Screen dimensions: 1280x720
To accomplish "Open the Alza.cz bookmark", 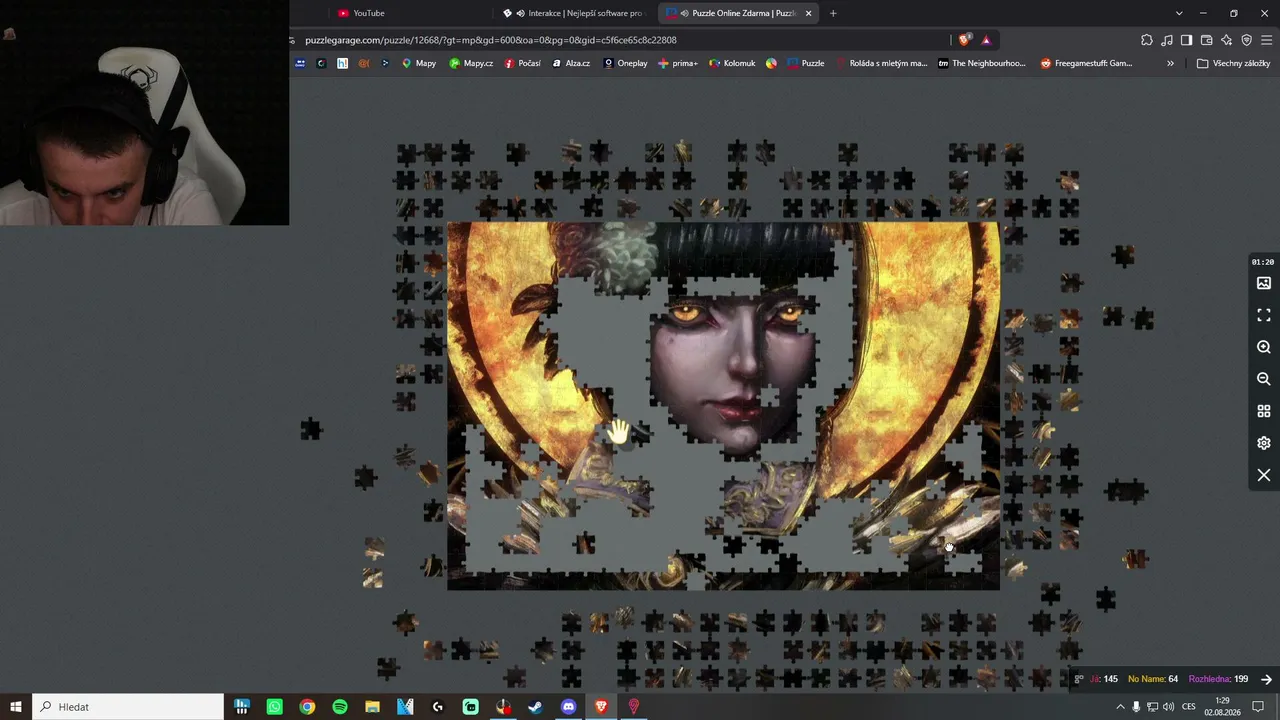I will 571,63.
